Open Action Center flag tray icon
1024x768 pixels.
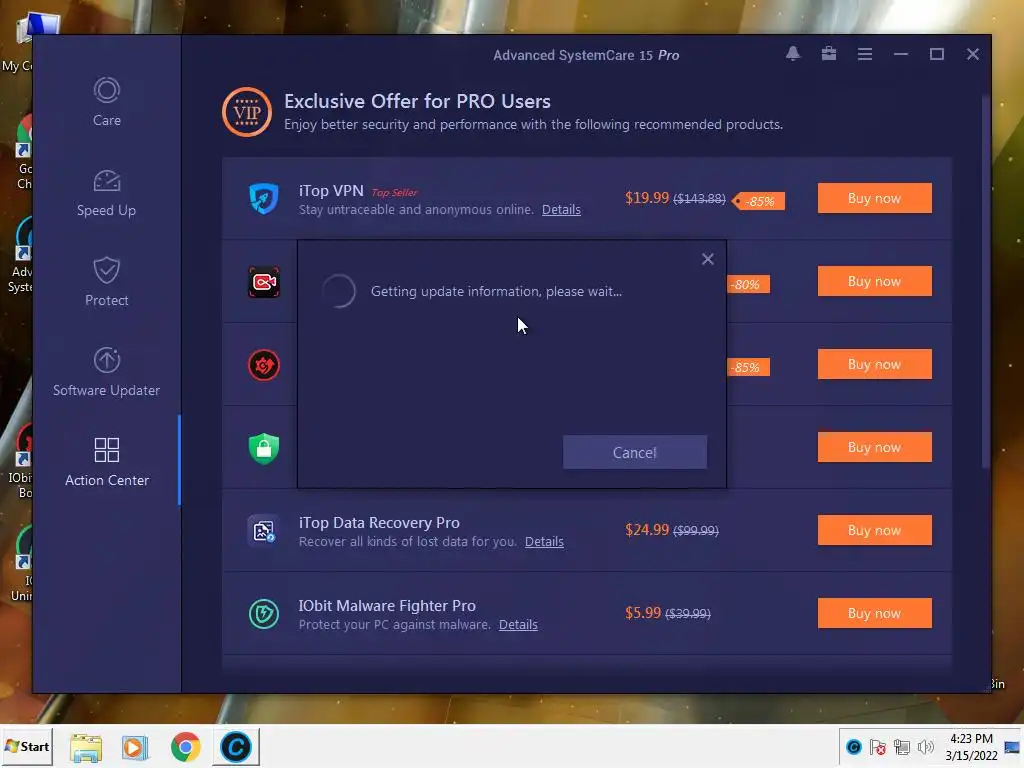(878, 747)
